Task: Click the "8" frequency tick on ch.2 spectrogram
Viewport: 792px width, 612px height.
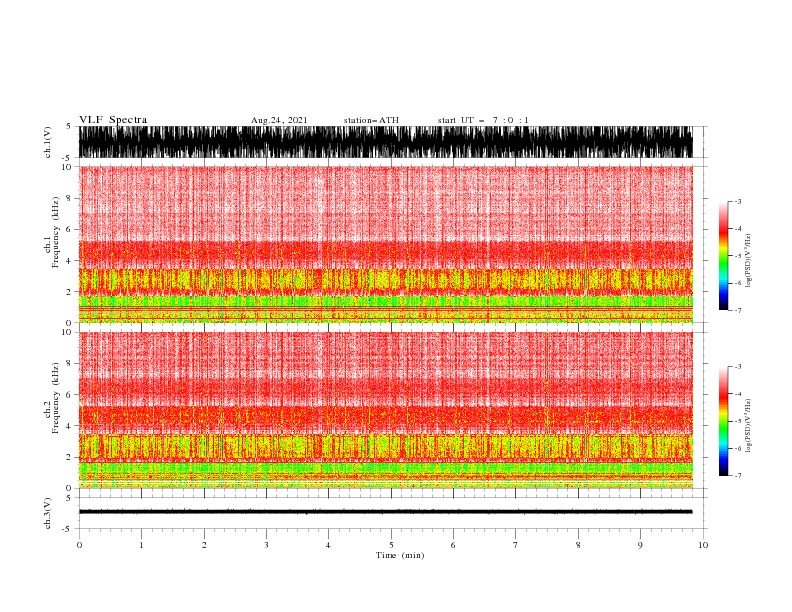Action: (70, 364)
